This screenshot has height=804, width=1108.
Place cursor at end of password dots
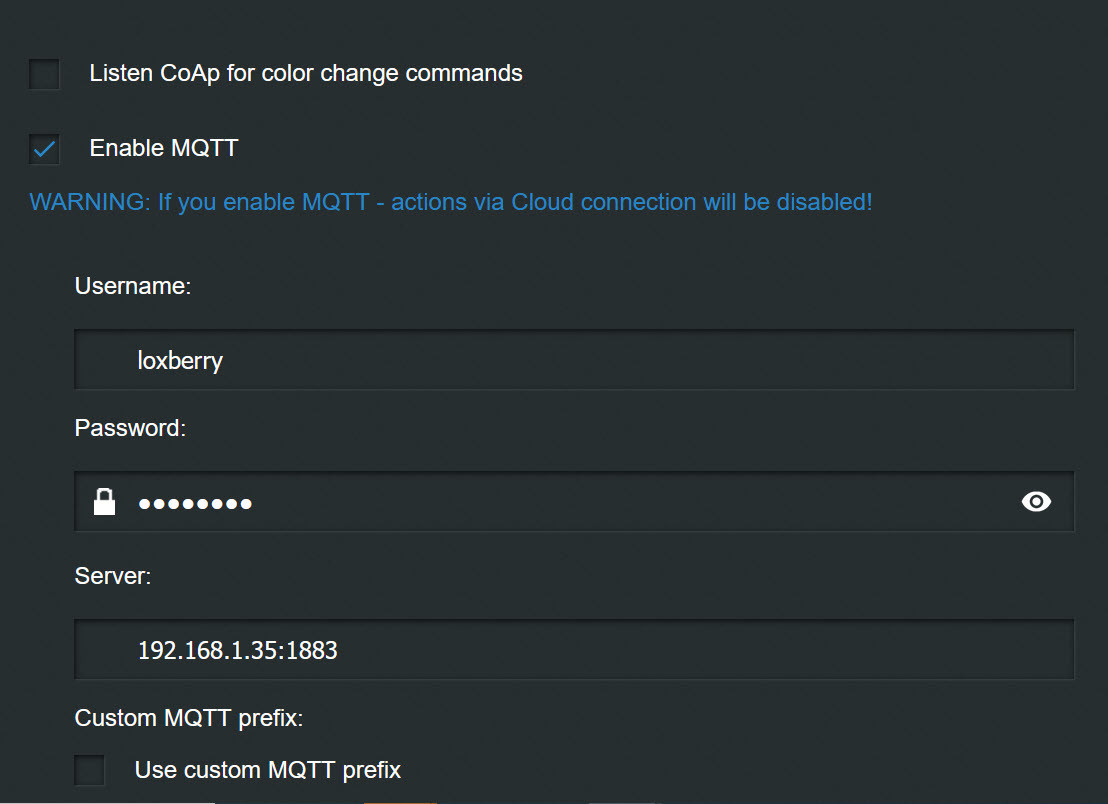click(254, 502)
